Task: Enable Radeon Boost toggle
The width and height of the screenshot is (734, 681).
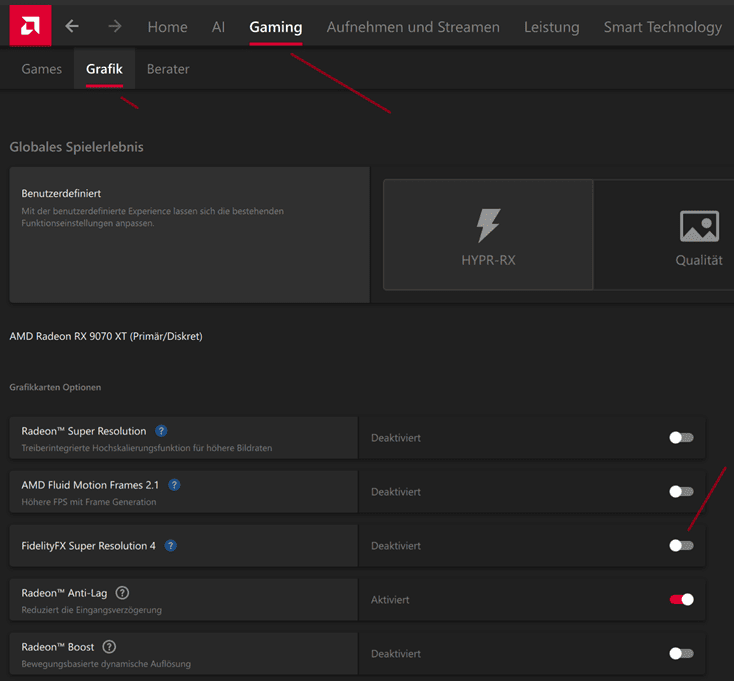Action: [x=681, y=653]
